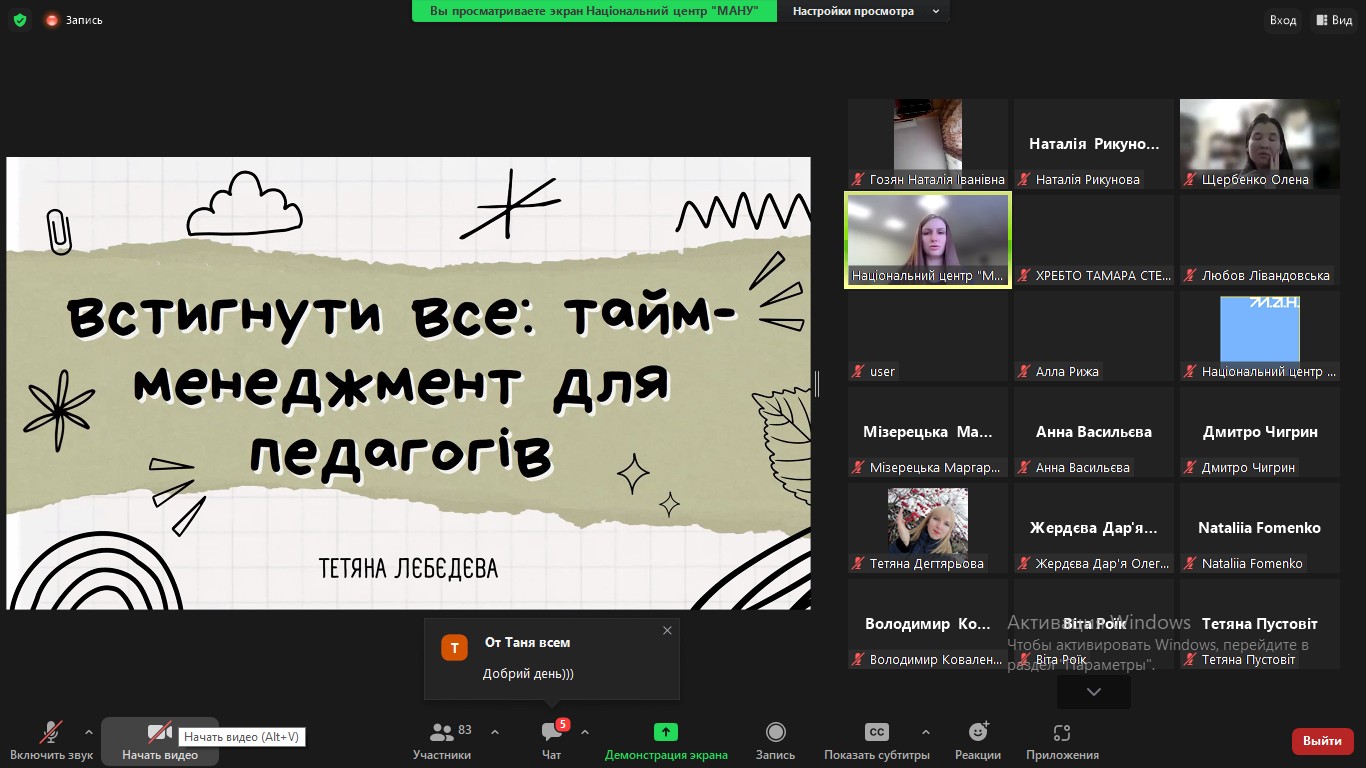1366x768 pixels.
Task: Expand audio options arrow next to microphone
Action: pyautogui.click(x=89, y=732)
